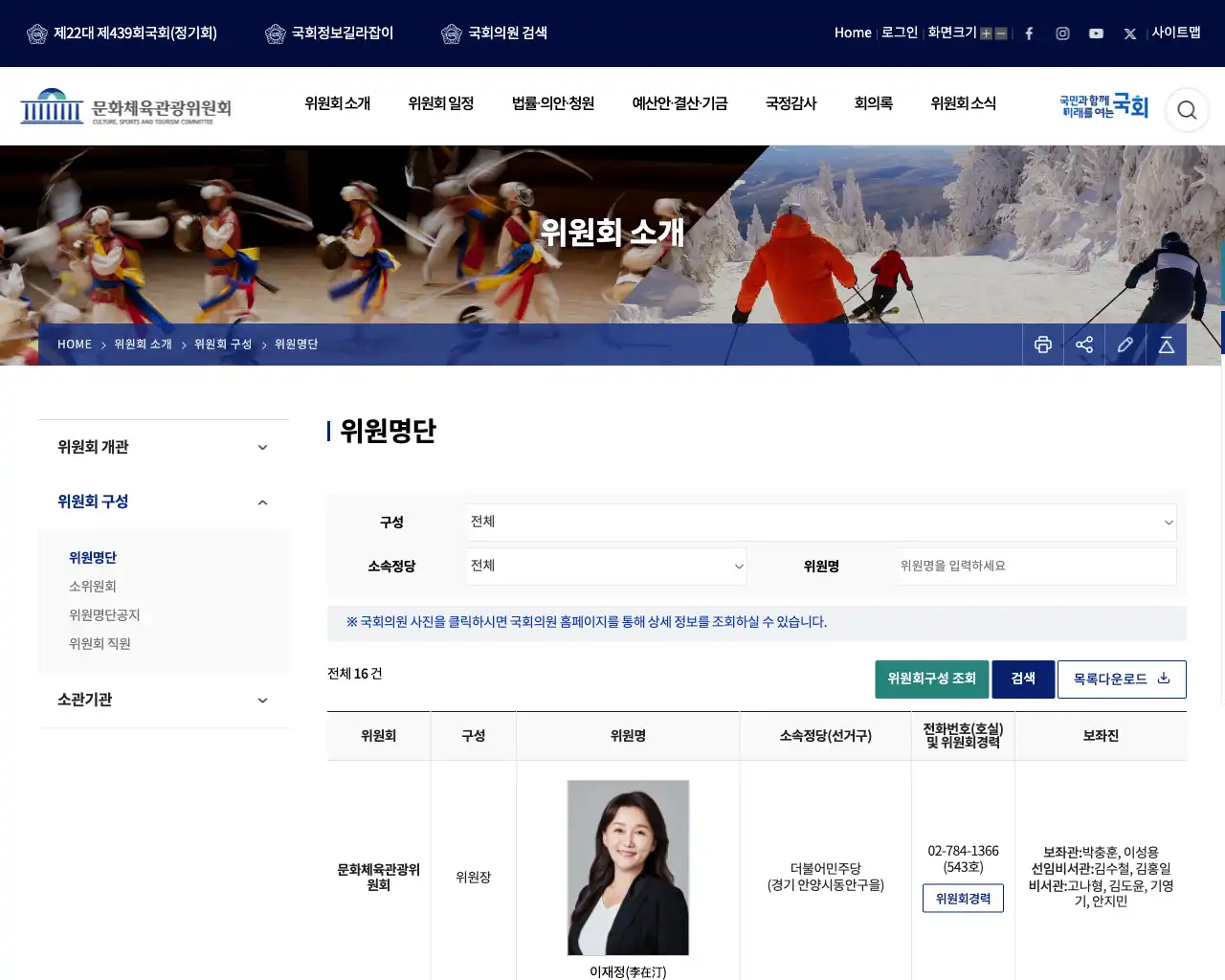1225x980 pixels.
Task: Click the 검색 search button
Action: tap(1023, 679)
